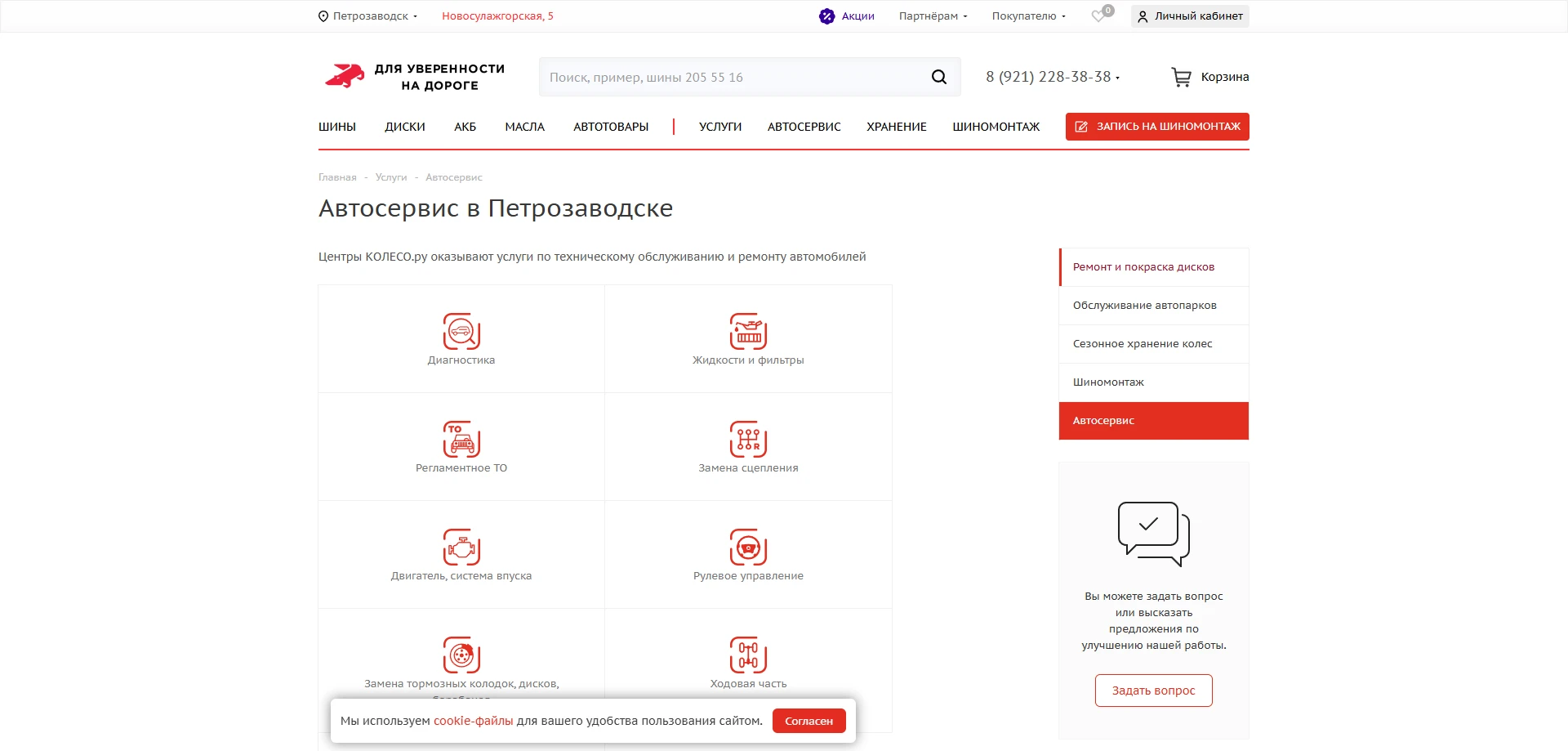Click the Диагностика car-magnifier icon
Viewport: 1568px width, 751px height.
click(461, 331)
